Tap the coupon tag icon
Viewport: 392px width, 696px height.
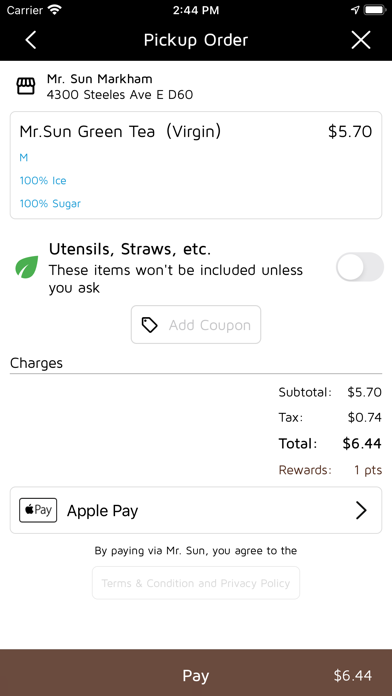coord(150,325)
